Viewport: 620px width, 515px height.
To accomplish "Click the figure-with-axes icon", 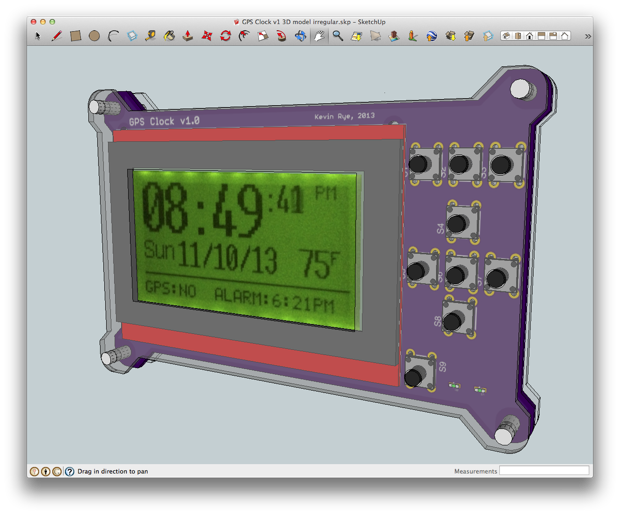I will [x=412, y=36].
